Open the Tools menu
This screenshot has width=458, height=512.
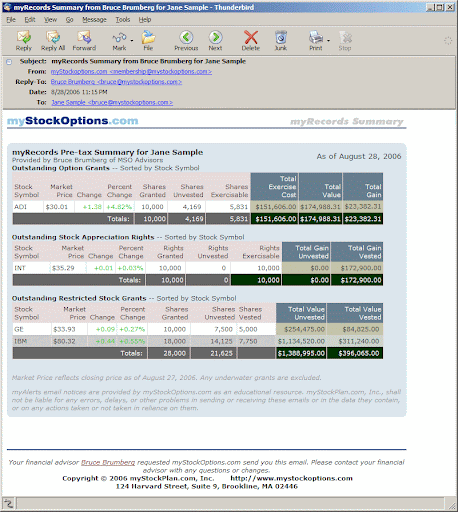click(123, 20)
